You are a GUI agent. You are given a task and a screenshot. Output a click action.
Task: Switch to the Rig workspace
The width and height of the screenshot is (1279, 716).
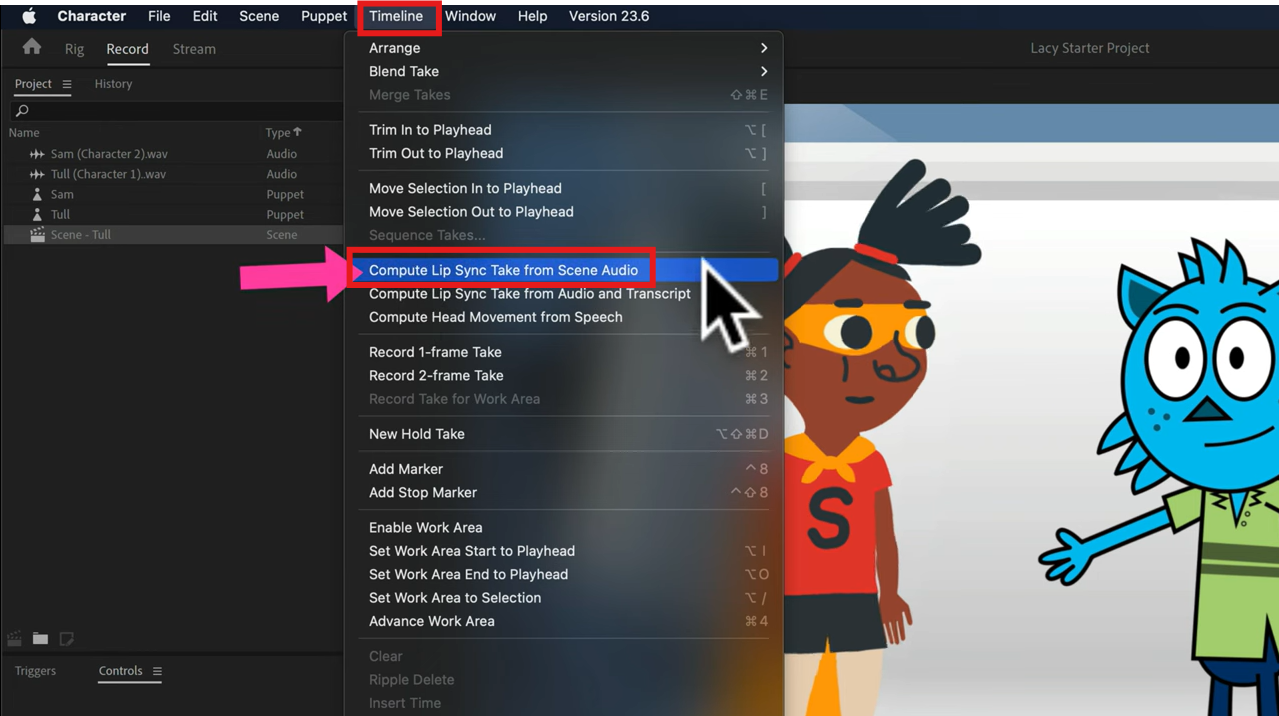click(75, 48)
